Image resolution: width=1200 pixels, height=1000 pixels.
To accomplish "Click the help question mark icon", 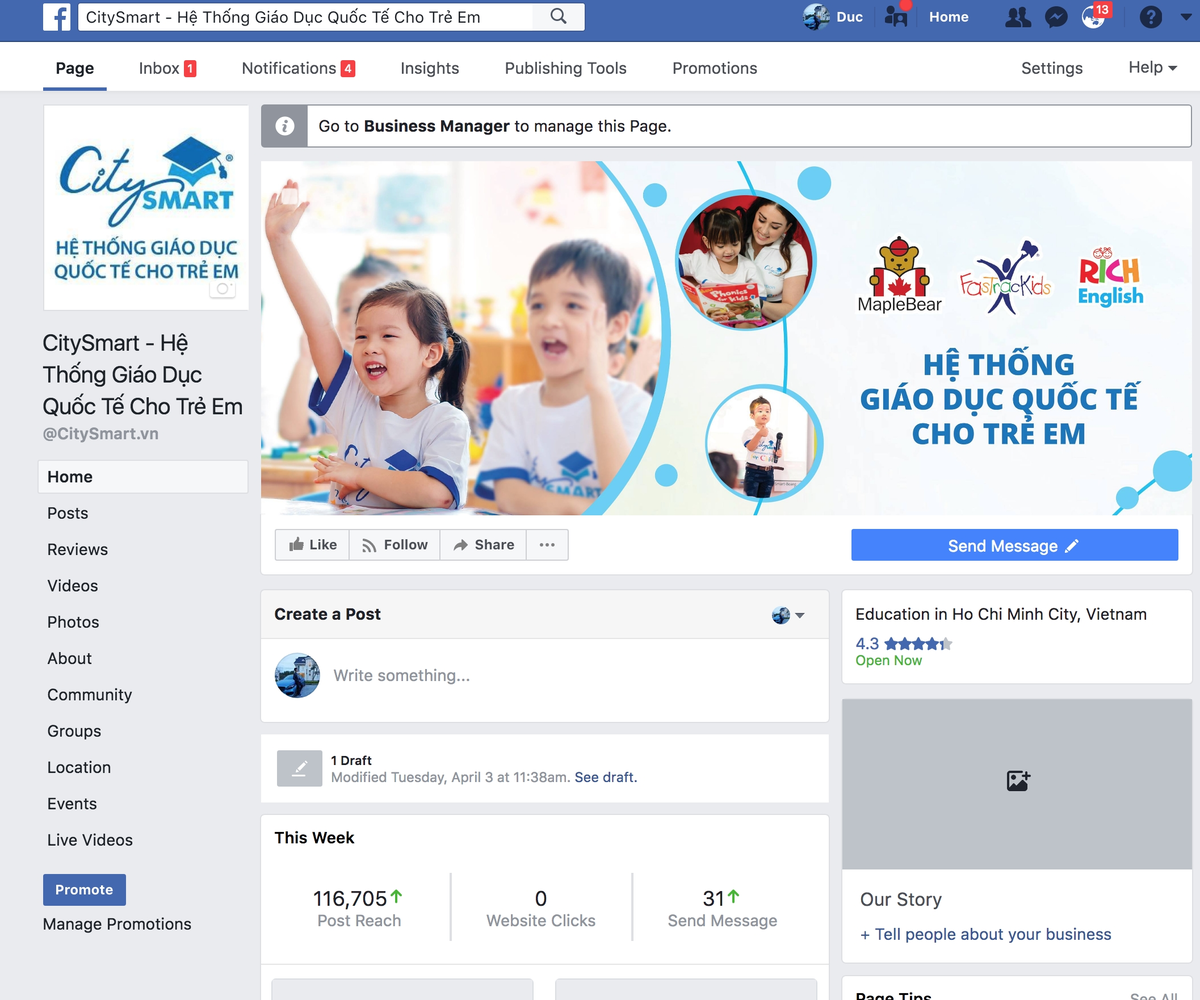I will coord(1151,17).
